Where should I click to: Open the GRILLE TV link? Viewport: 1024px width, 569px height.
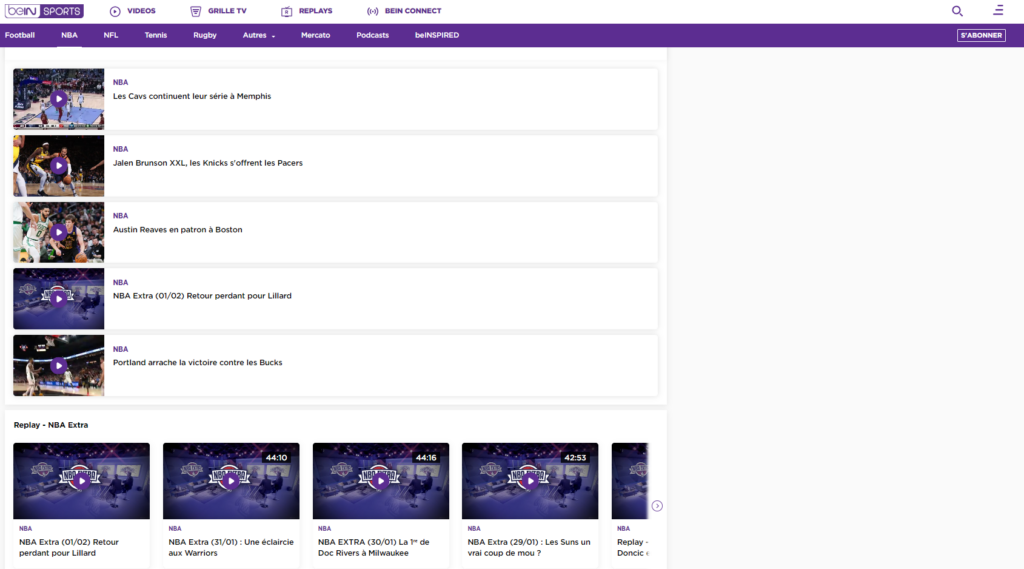227,11
